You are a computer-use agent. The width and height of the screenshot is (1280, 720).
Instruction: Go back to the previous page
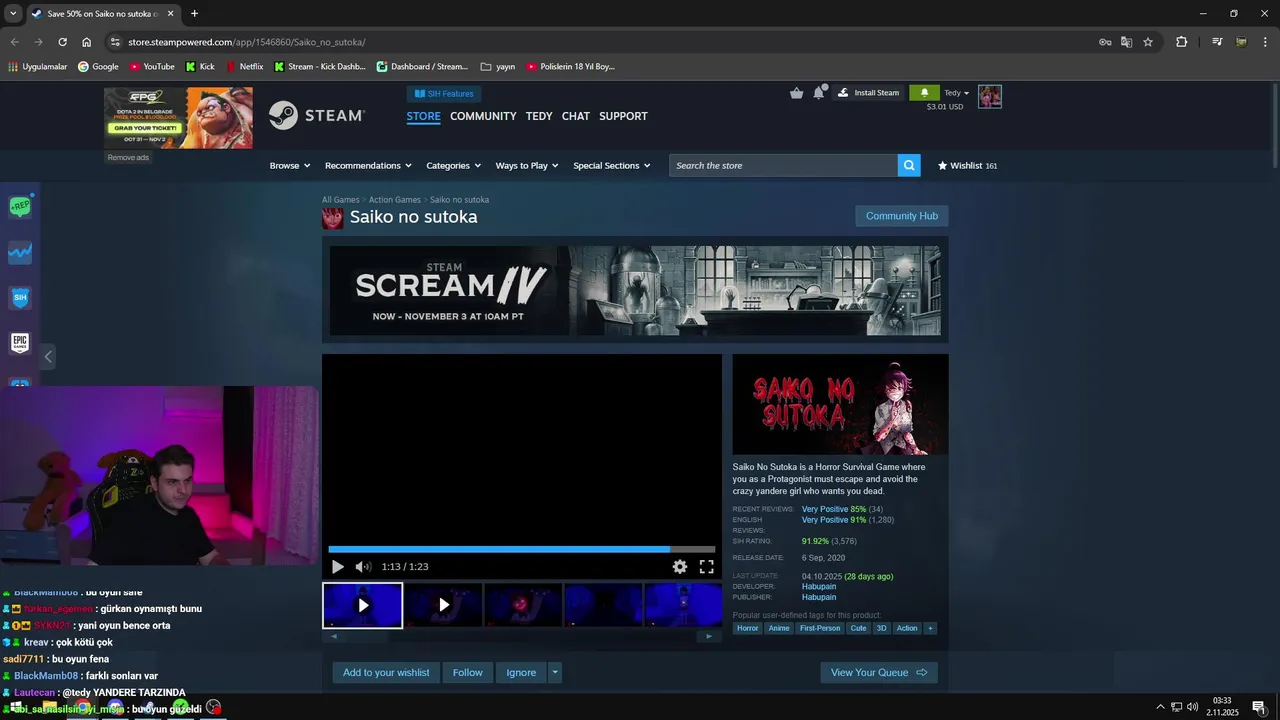[x=14, y=42]
